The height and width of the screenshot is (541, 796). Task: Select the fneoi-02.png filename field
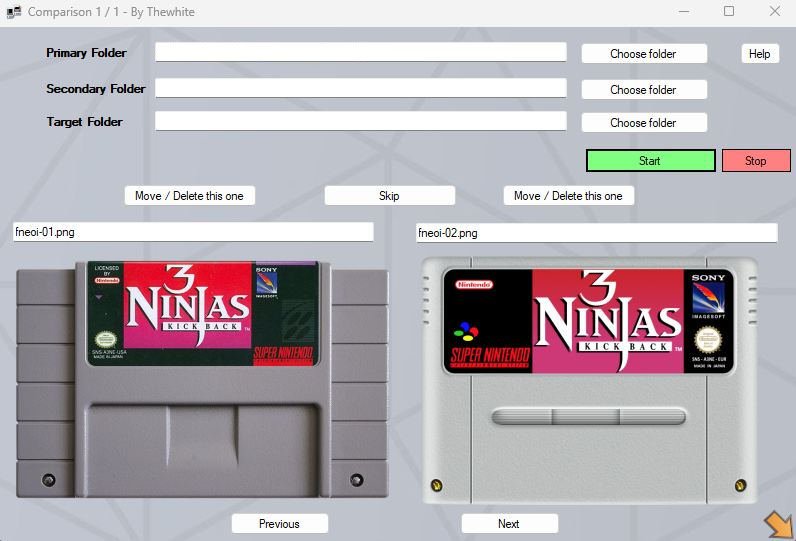pos(596,233)
